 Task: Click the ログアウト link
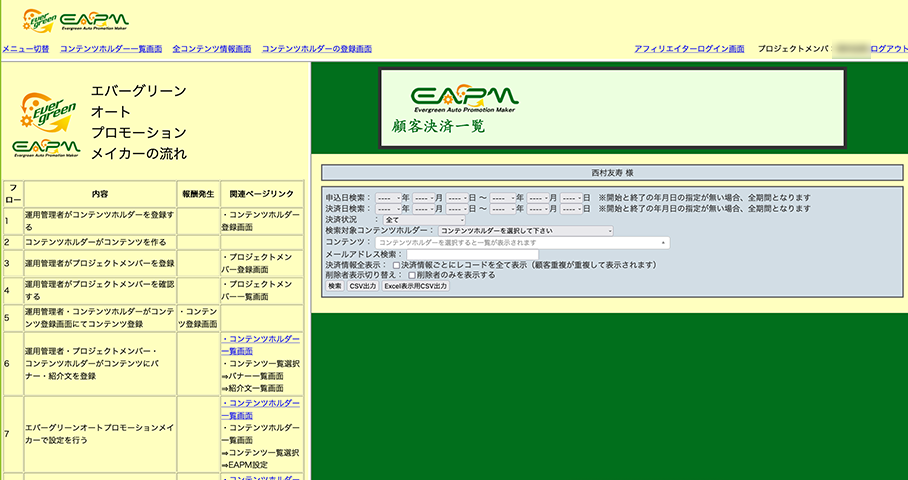[888, 48]
